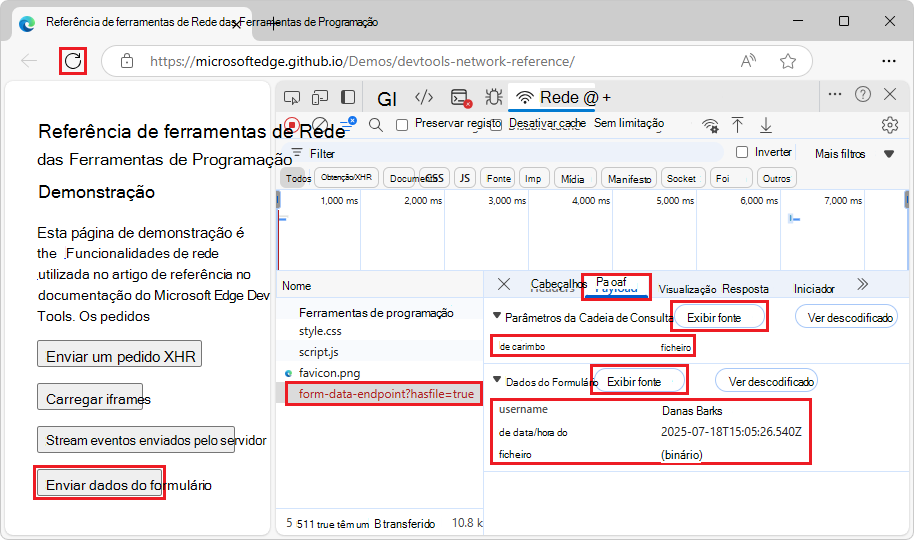Open the bug-shaped Sources tool icon

click(x=493, y=97)
